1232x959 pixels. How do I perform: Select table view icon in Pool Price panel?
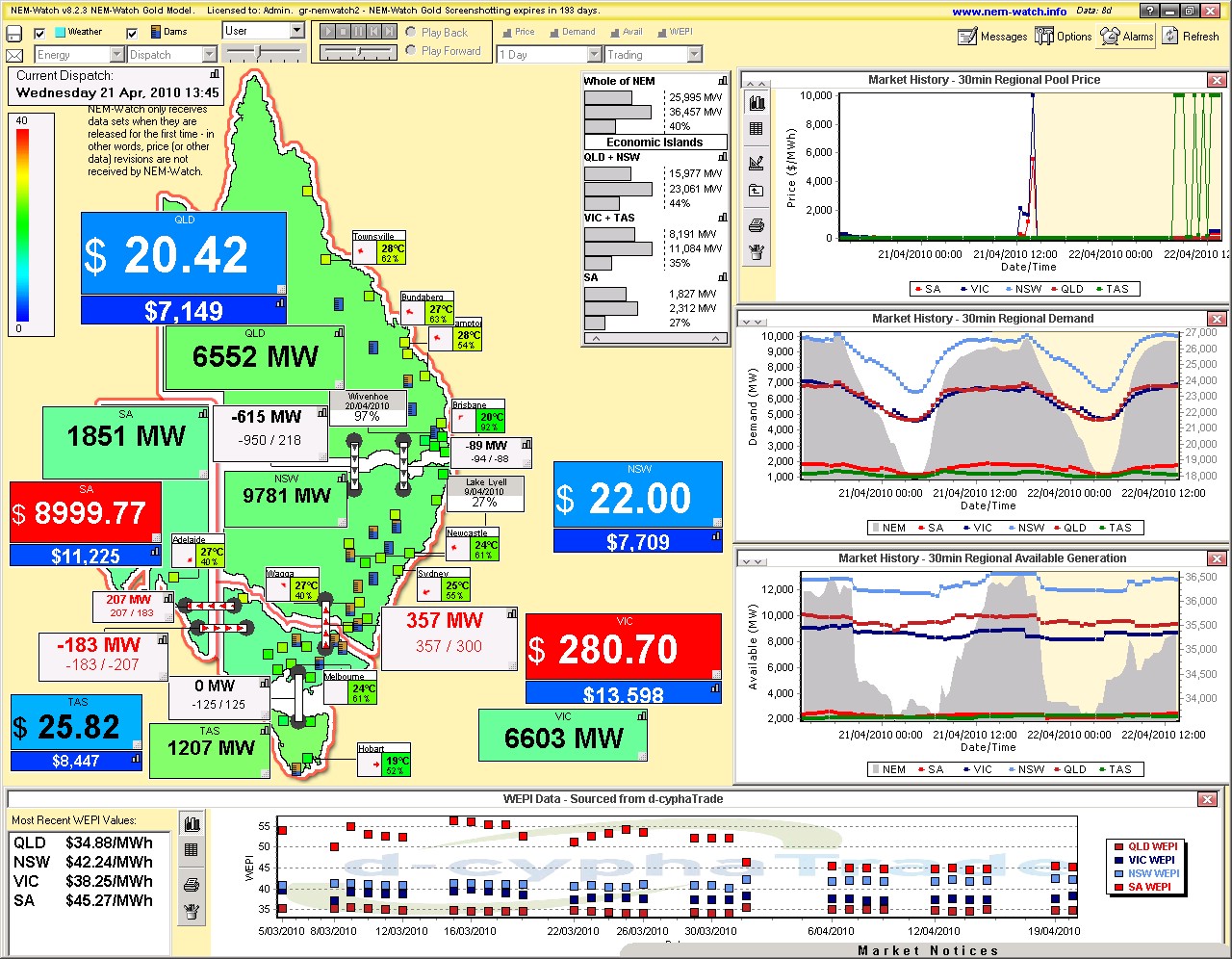(757, 128)
